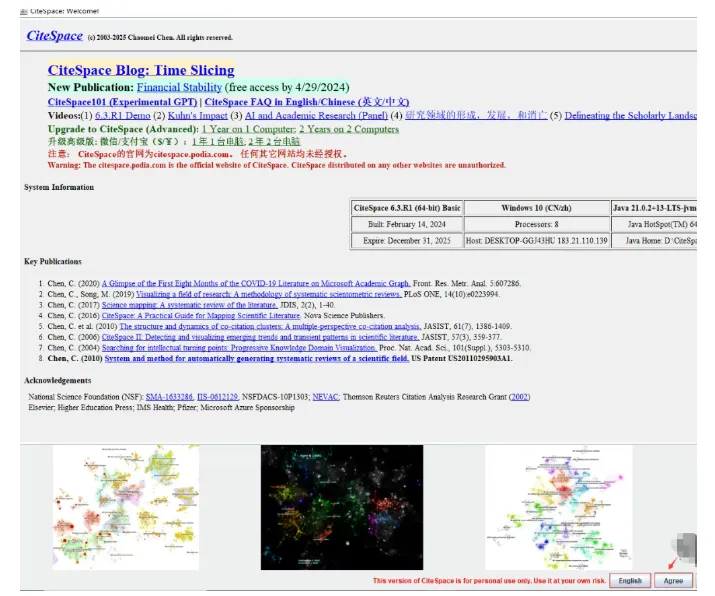Viewport: 715px width, 596px height.
Task: Open CiteSpace FAQ in English/Chinese link
Action: (x=307, y=102)
